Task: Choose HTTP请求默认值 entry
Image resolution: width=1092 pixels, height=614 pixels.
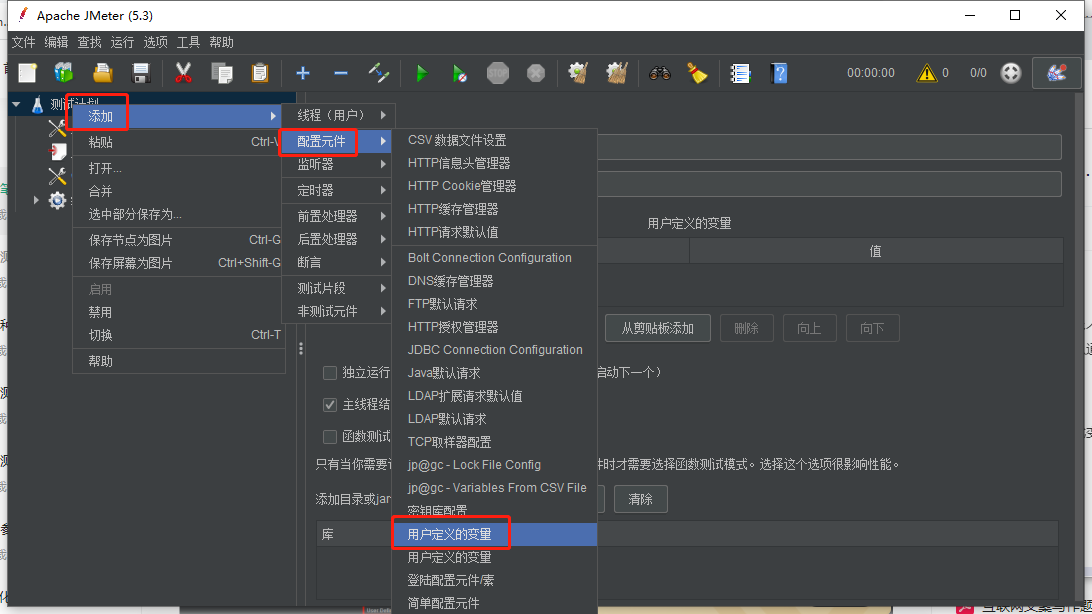Action: 494,232
